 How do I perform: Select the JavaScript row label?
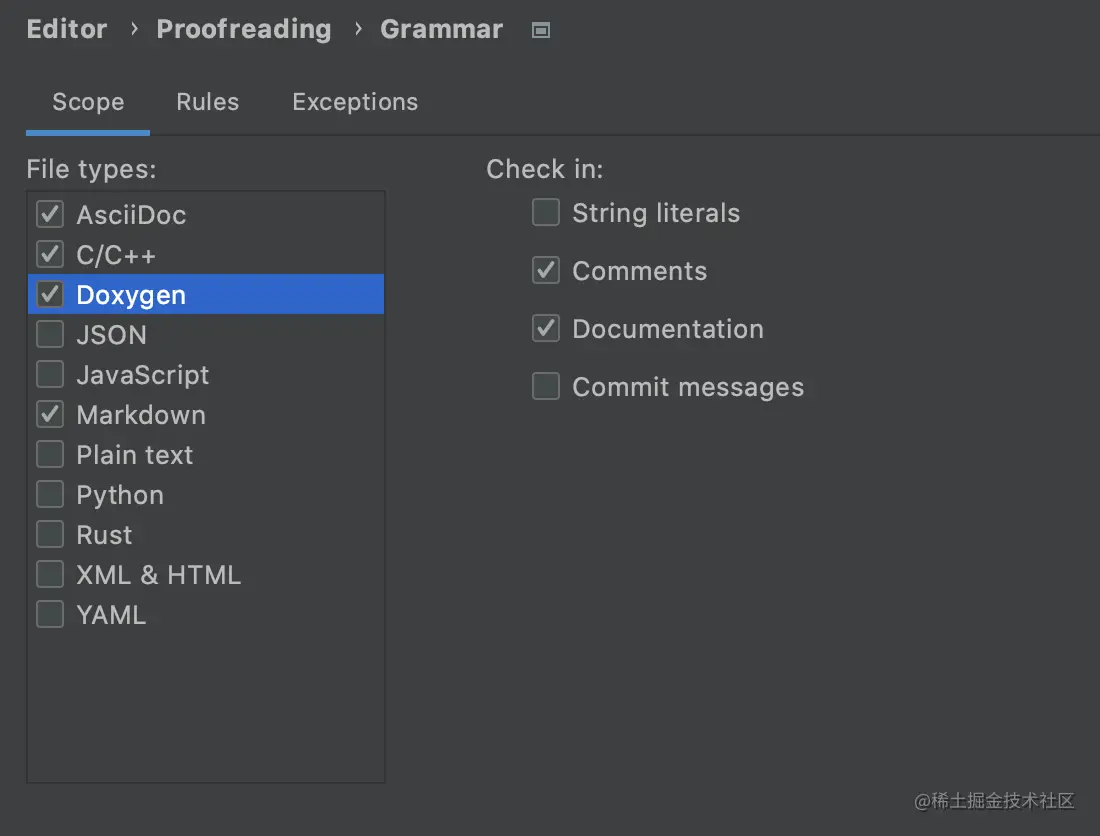[142, 375]
